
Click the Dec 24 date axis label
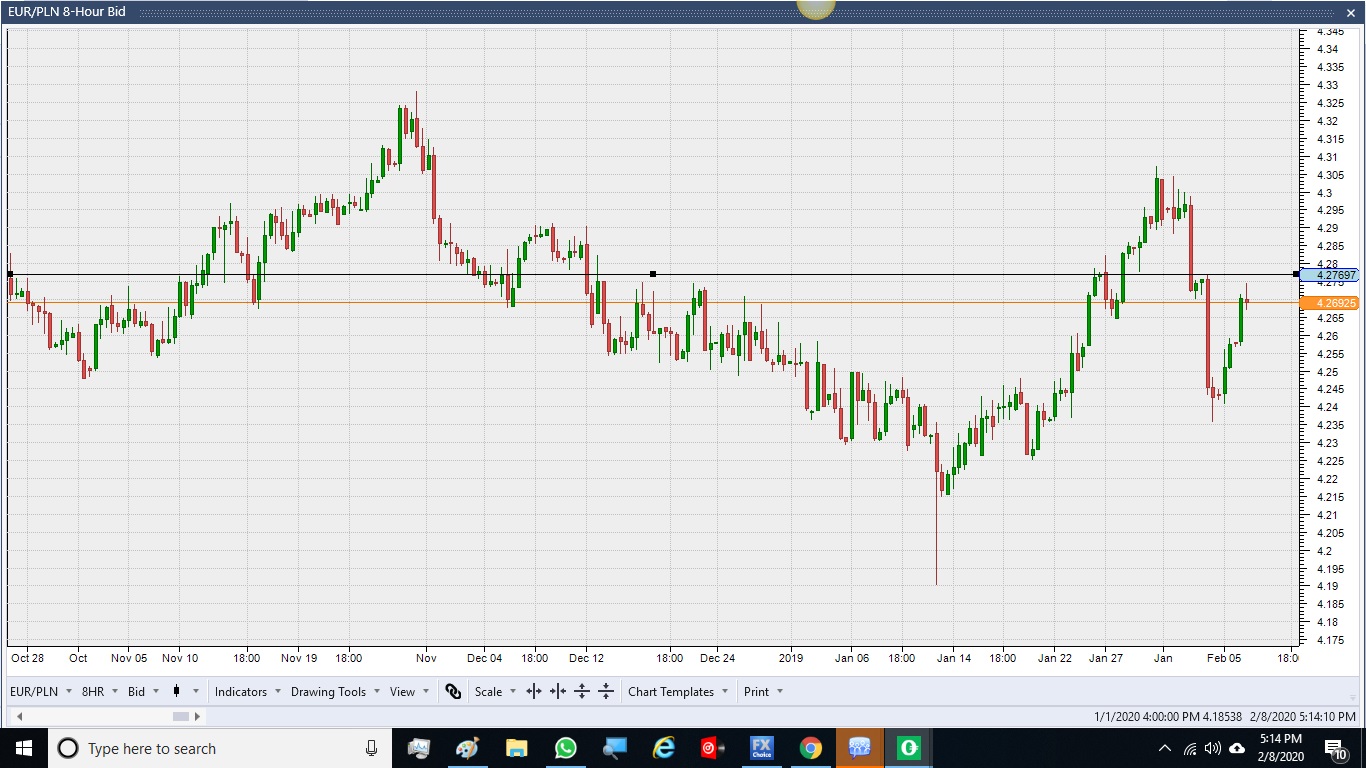coord(717,658)
